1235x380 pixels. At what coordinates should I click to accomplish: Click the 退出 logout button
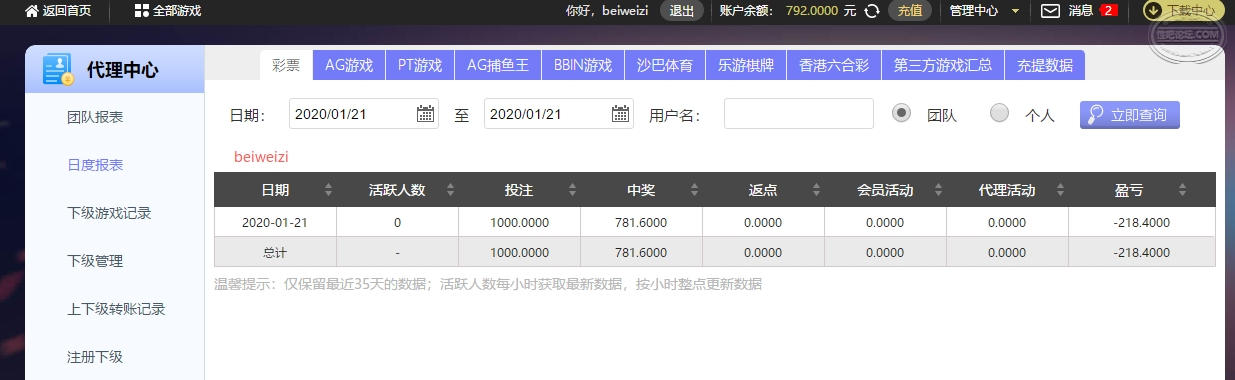(682, 11)
